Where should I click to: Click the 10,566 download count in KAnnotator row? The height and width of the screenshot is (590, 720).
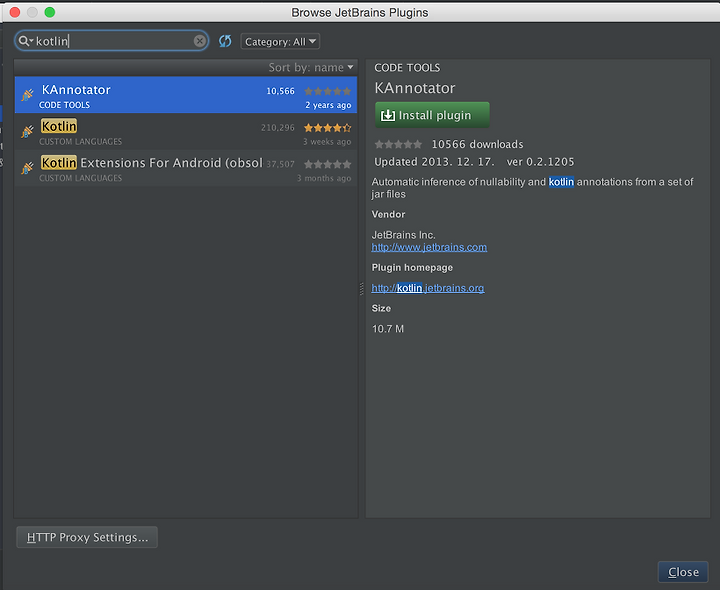tap(281, 91)
